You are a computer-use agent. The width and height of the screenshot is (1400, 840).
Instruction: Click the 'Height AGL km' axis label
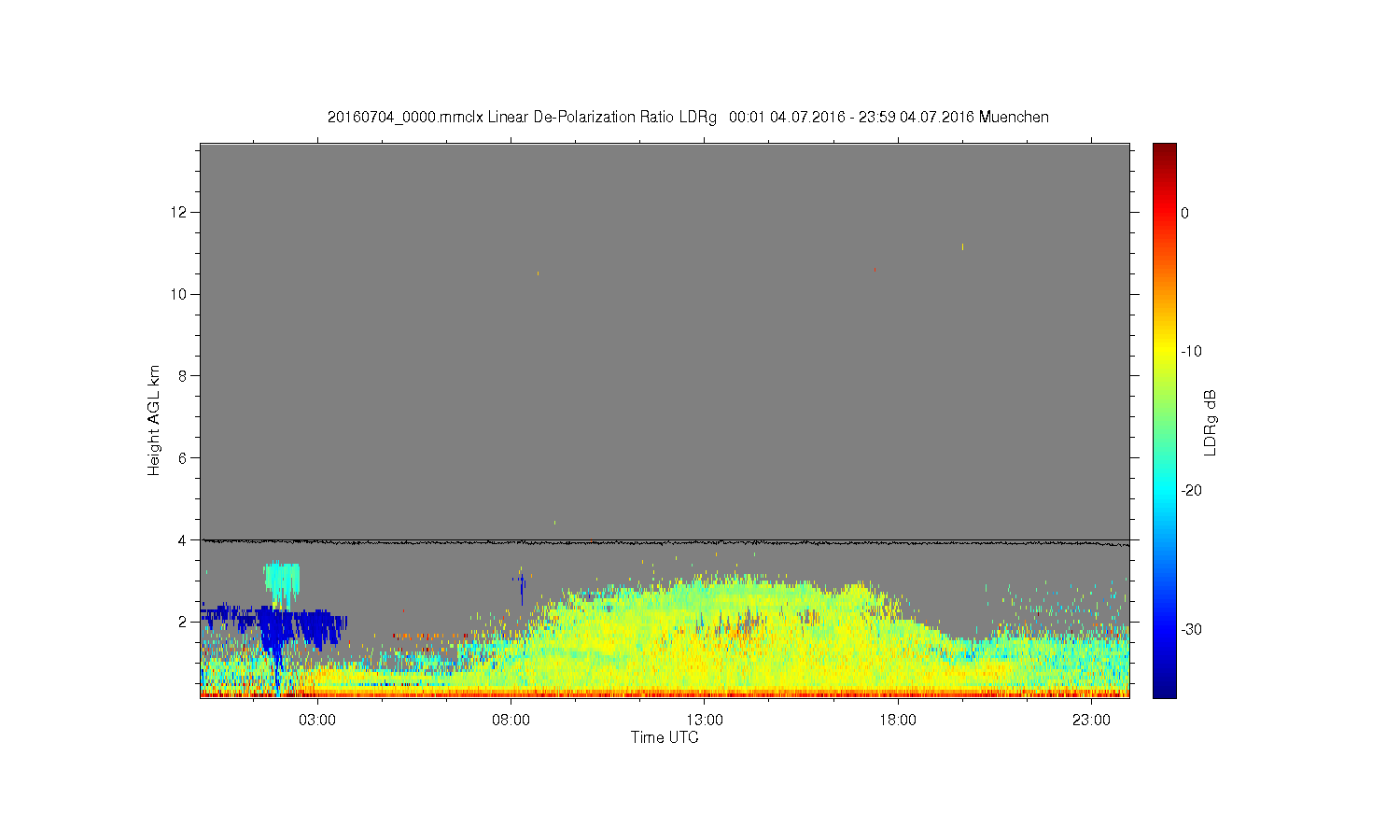tap(154, 420)
